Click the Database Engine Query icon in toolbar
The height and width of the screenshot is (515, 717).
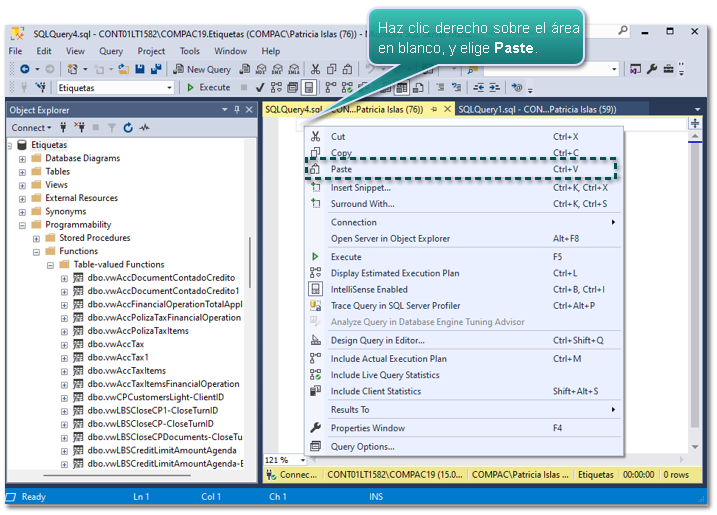pyautogui.click(x=245, y=69)
